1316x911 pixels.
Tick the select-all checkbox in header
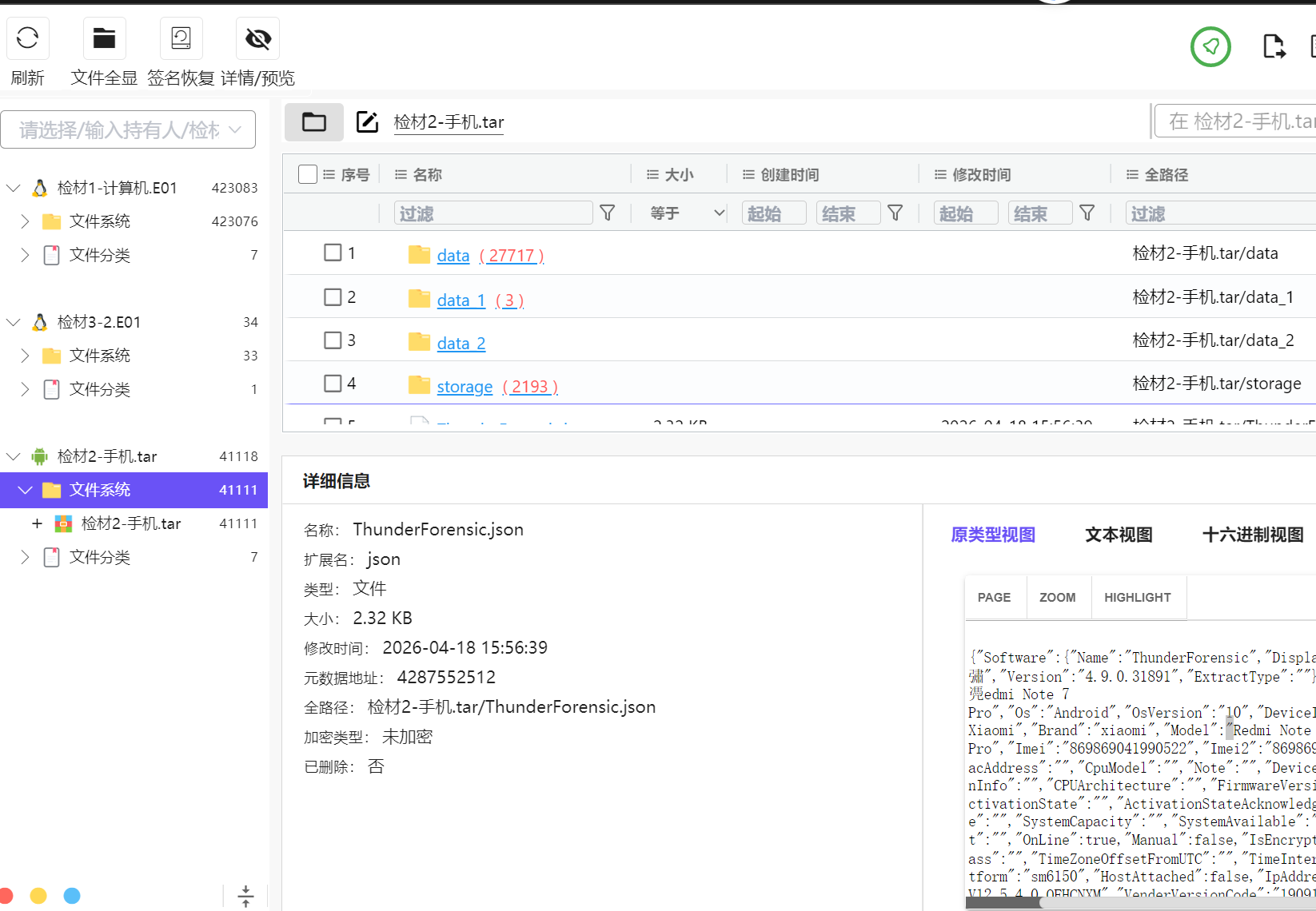coord(308,174)
